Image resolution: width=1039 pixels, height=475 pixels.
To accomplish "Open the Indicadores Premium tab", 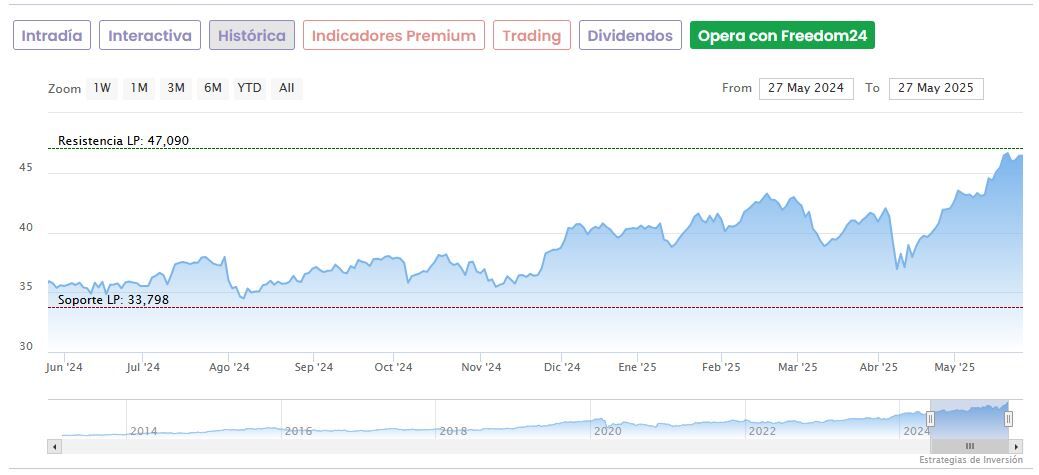I will [393, 36].
